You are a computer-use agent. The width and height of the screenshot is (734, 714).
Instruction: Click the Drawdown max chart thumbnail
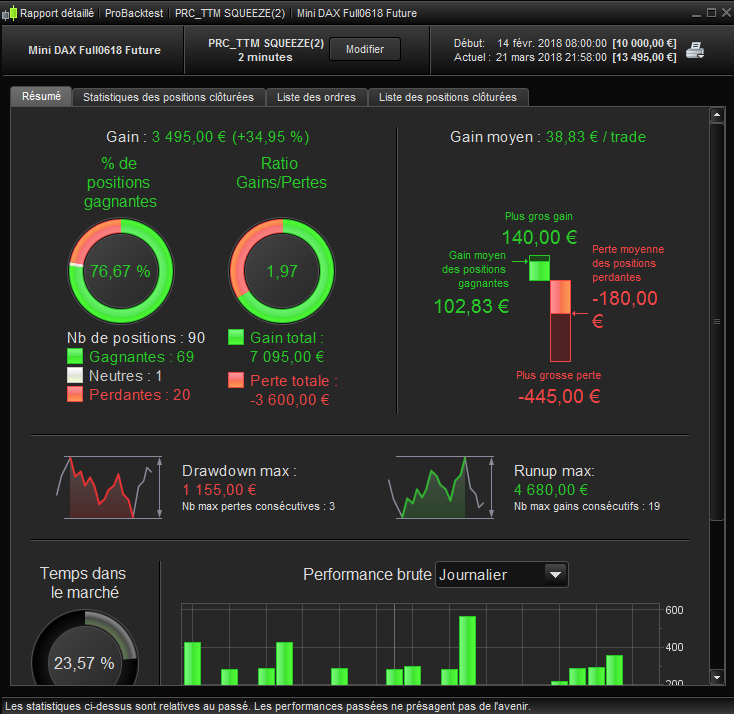pos(110,487)
